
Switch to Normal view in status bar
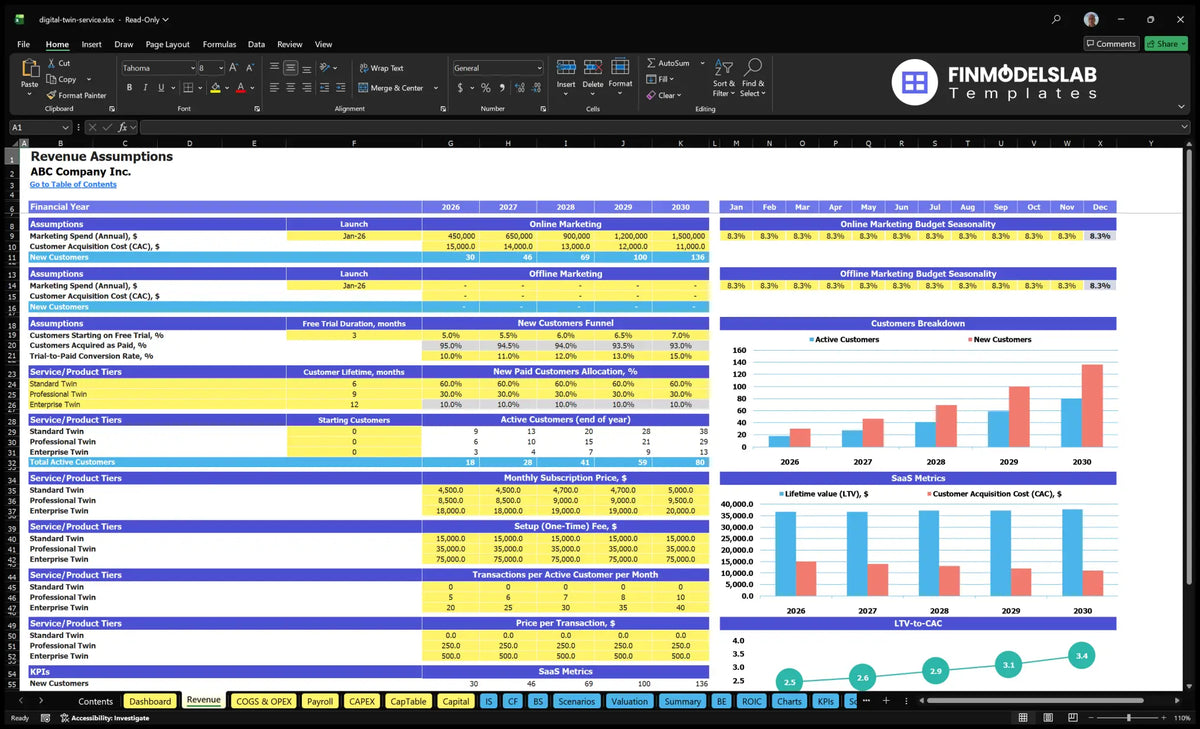click(1024, 718)
